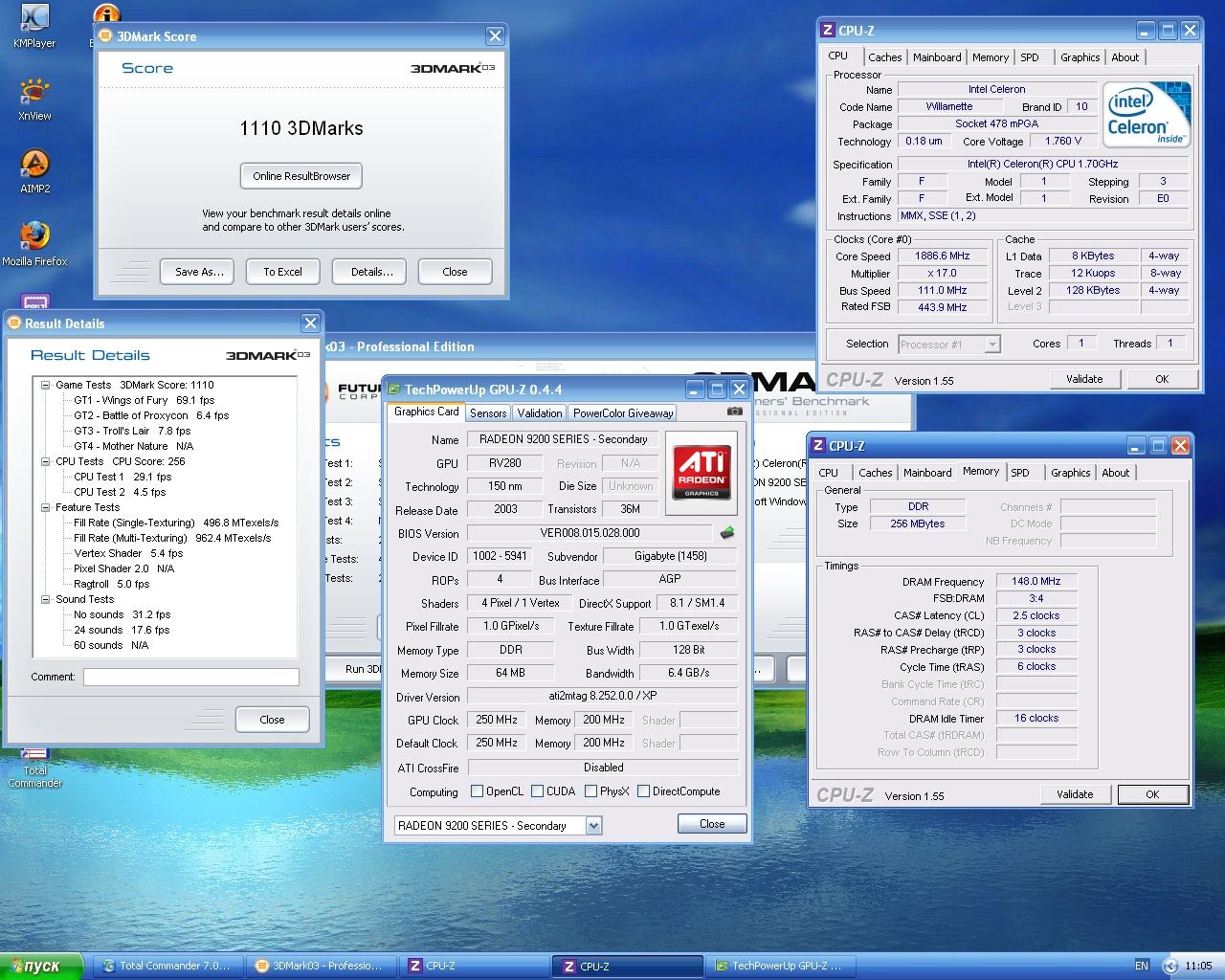Click the Intel Celeron logo in CPU-Z

1146,115
